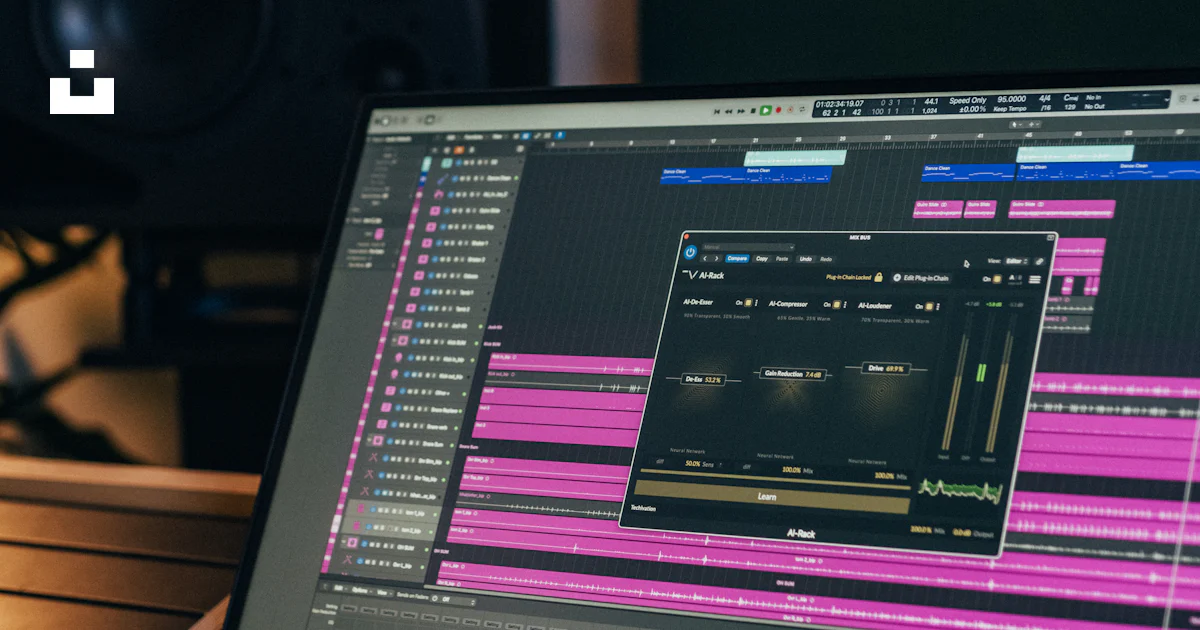Open the tracks area Functions menu

(x=474, y=137)
